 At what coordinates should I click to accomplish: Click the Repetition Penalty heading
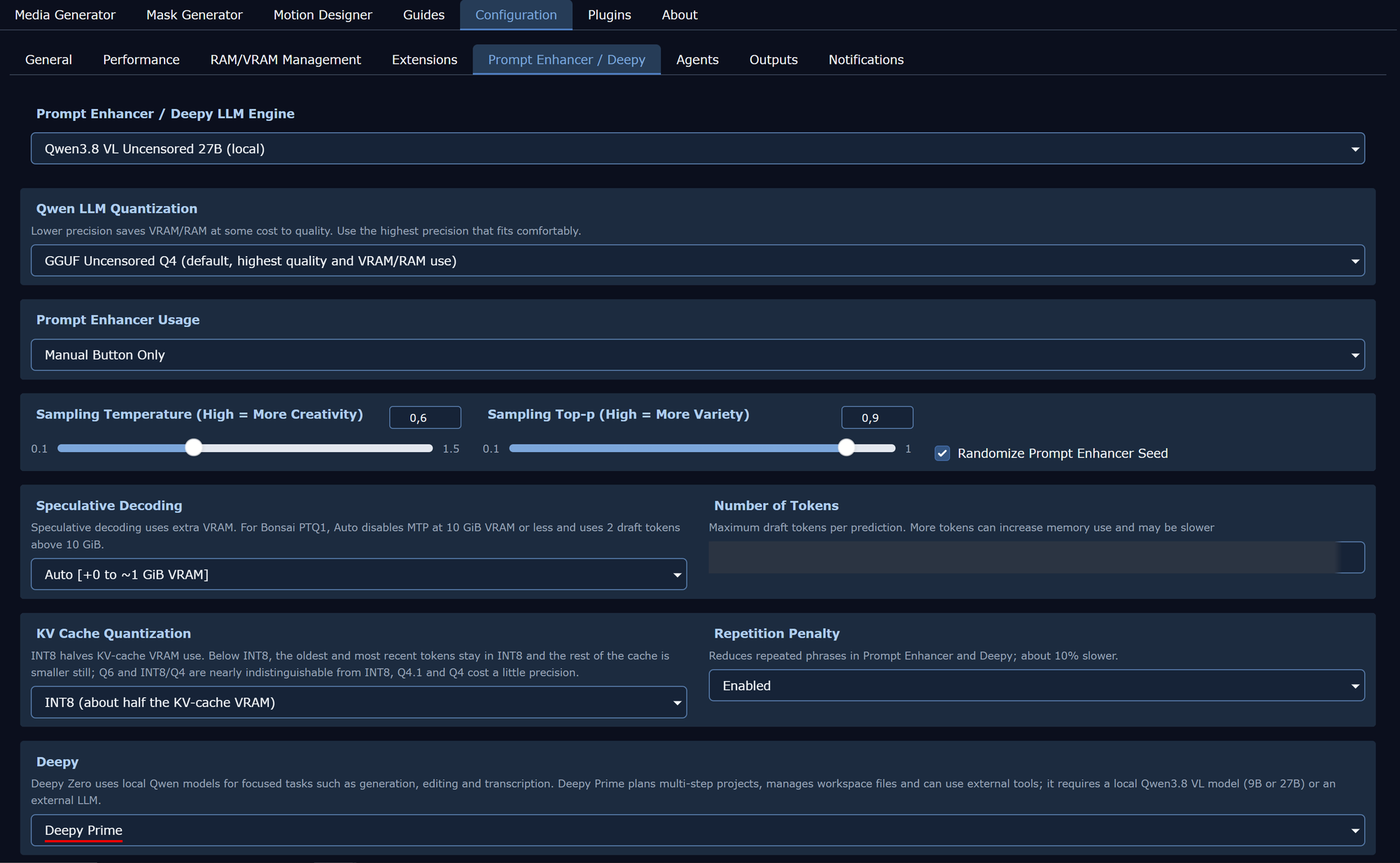point(776,633)
